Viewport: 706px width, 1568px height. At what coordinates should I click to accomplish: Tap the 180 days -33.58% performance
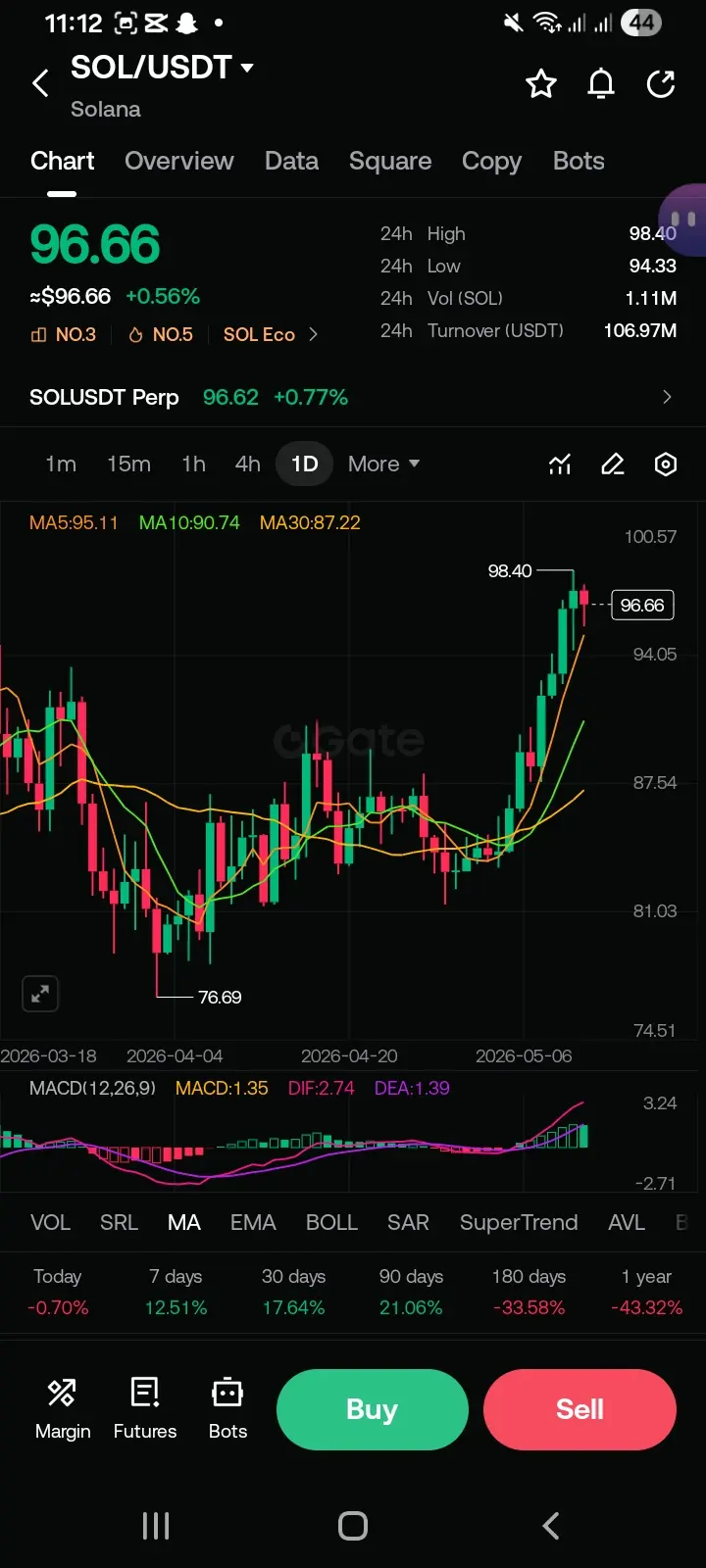point(529,1292)
